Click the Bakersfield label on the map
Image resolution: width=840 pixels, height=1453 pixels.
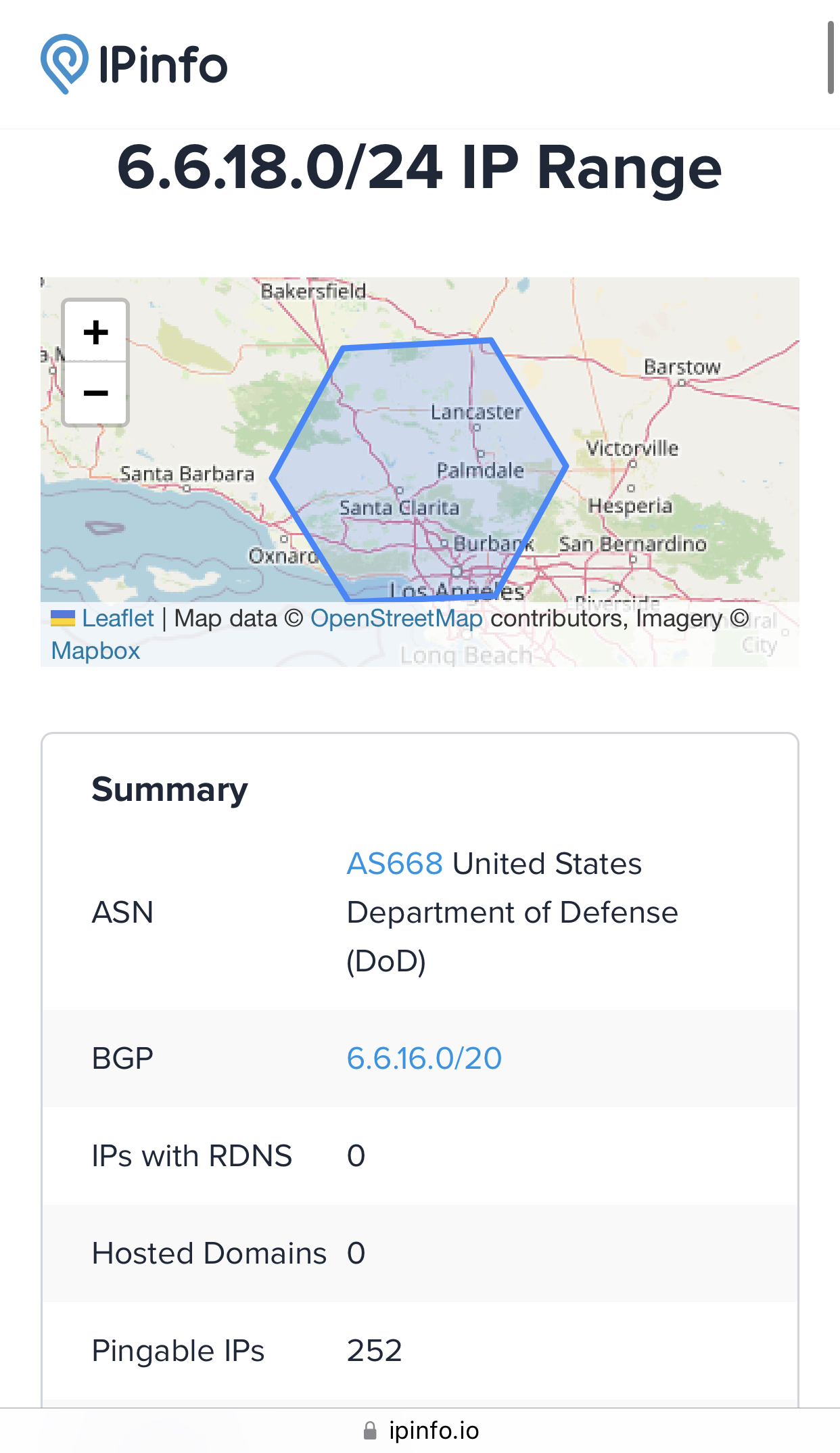(x=313, y=292)
